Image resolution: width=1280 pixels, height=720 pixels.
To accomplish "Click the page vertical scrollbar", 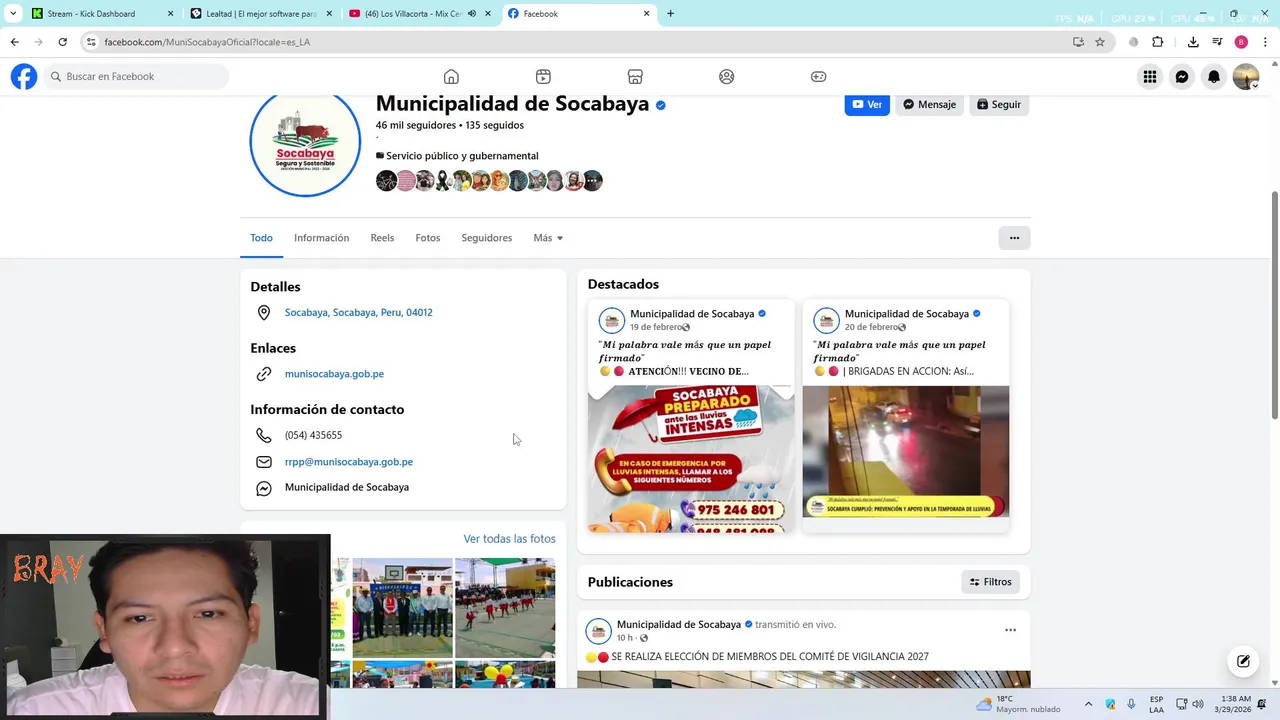I will [1274, 305].
